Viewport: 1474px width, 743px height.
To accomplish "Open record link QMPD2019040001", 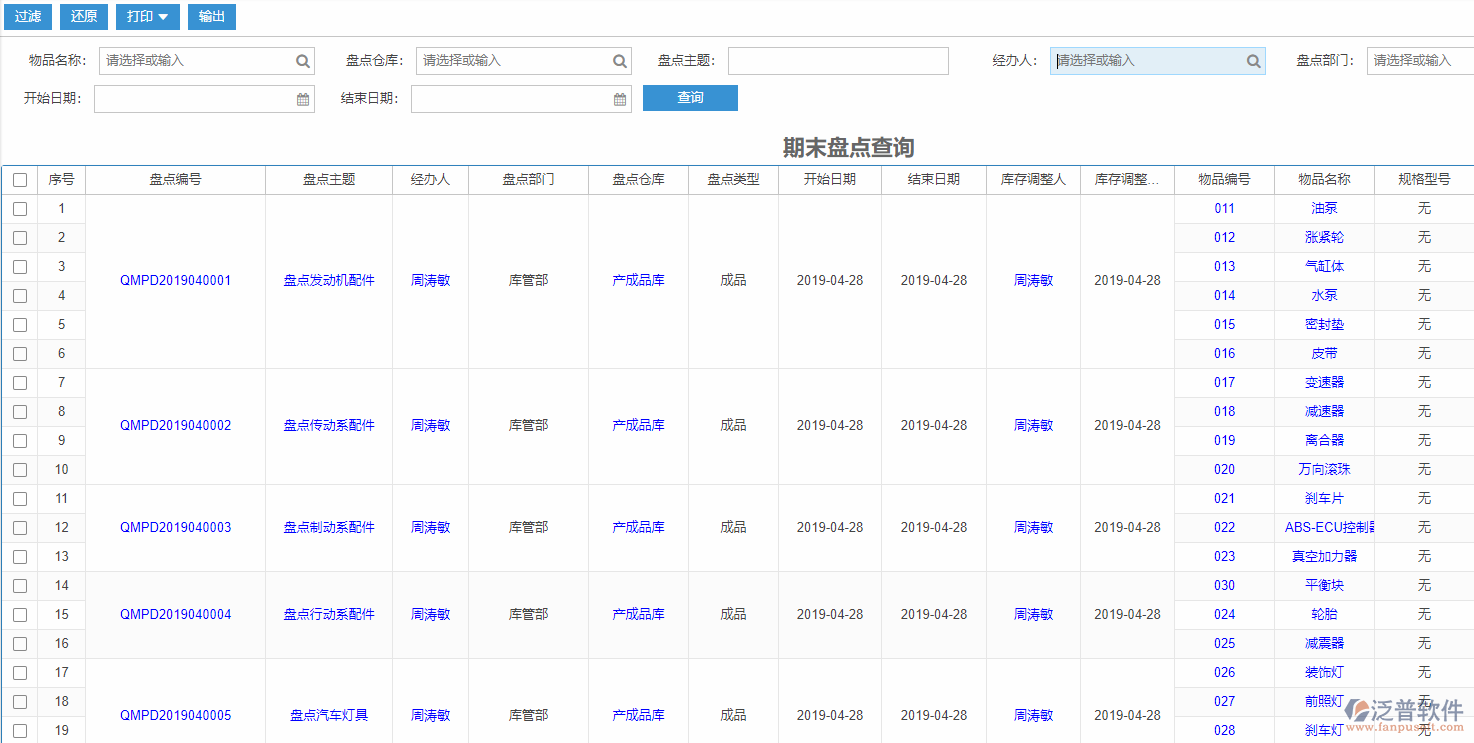I will pos(175,281).
